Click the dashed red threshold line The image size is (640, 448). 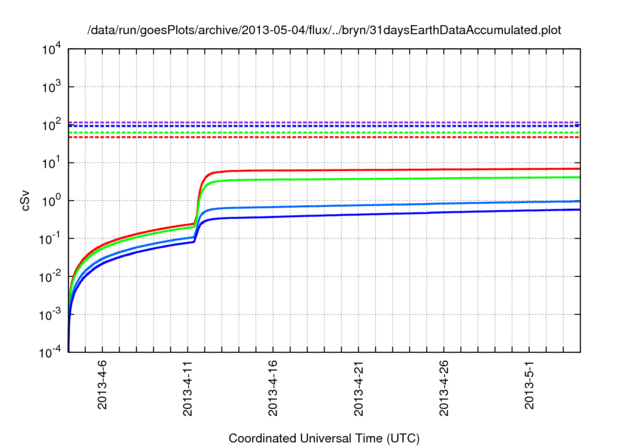[x=324, y=137]
